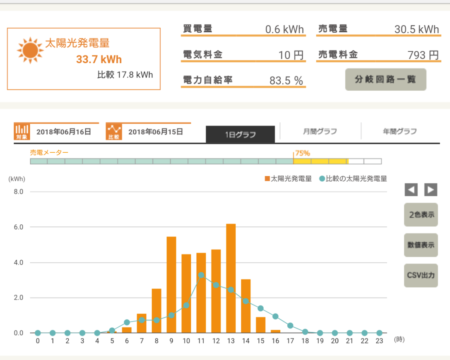Click the 売電メーター label

pyautogui.click(x=49, y=153)
